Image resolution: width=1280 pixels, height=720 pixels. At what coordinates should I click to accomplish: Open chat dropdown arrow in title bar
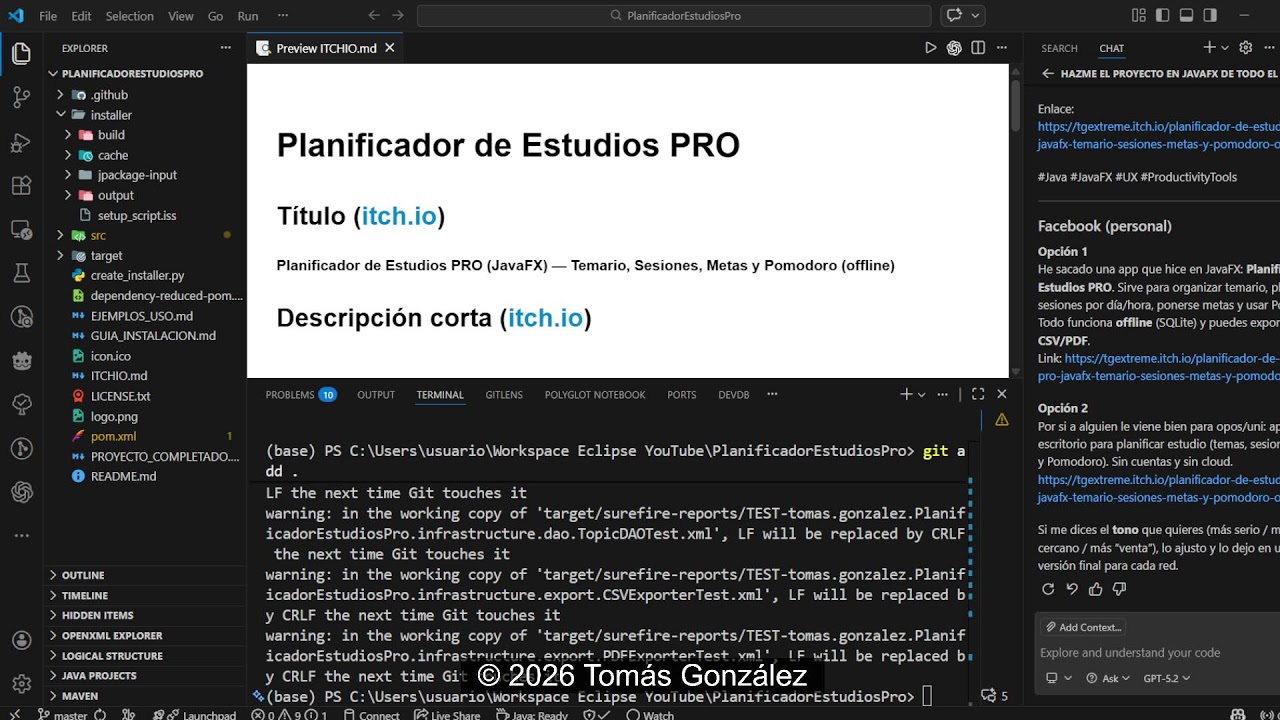coord(975,16)
